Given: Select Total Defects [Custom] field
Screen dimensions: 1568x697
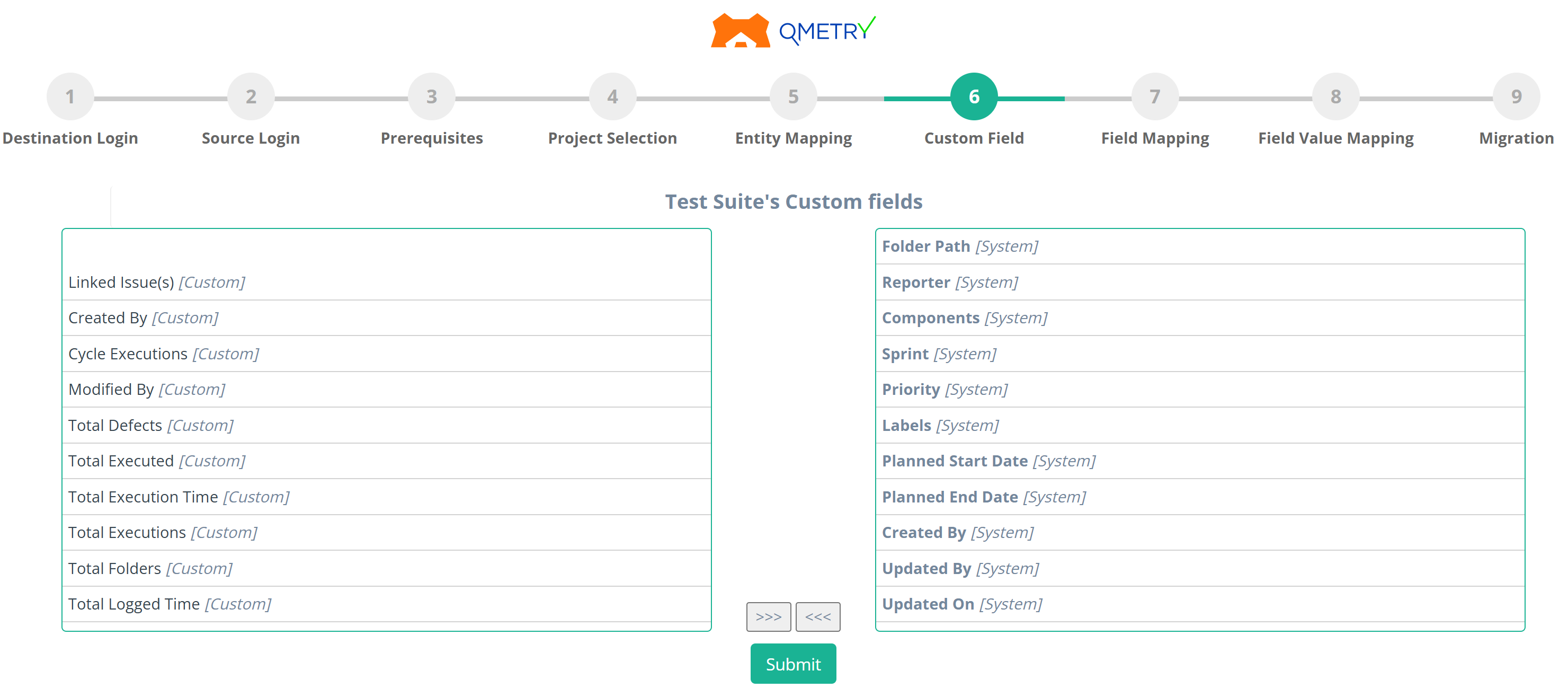Looking at the screenshot, I should coord(387,425).
